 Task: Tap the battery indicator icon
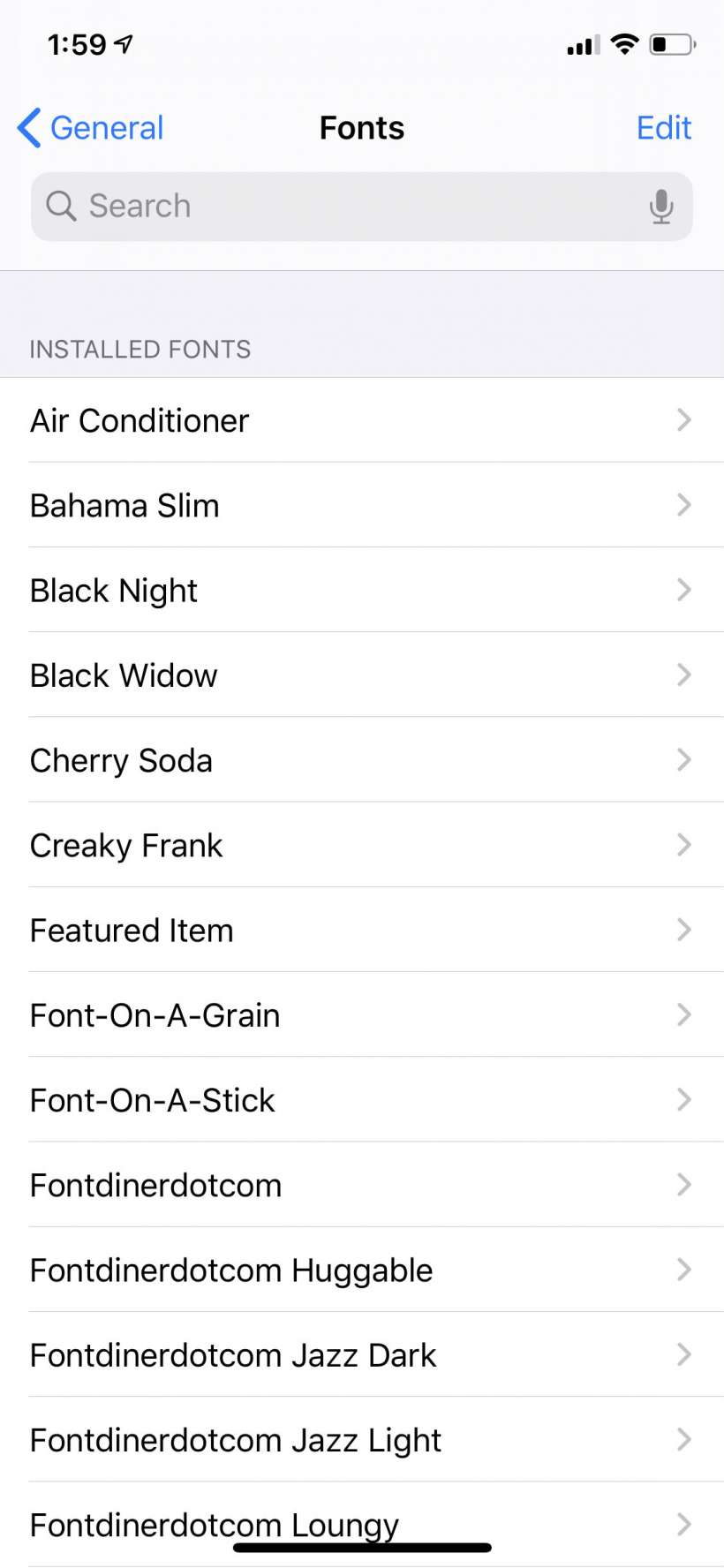click(x=672, y=44)
